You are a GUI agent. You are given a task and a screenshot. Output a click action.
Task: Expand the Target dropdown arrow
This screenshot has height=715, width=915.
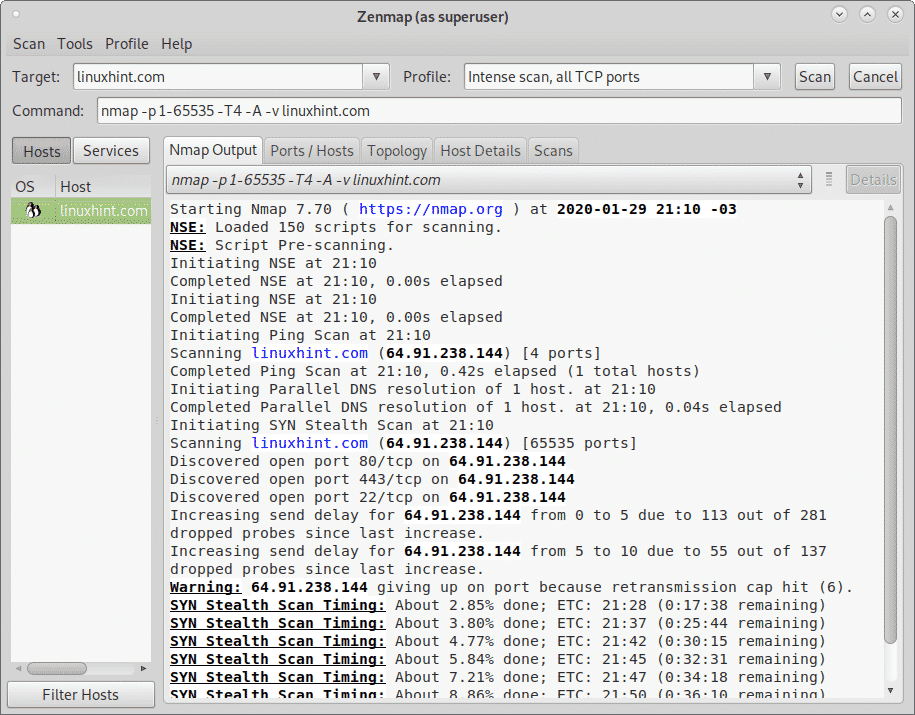[376, 77]
